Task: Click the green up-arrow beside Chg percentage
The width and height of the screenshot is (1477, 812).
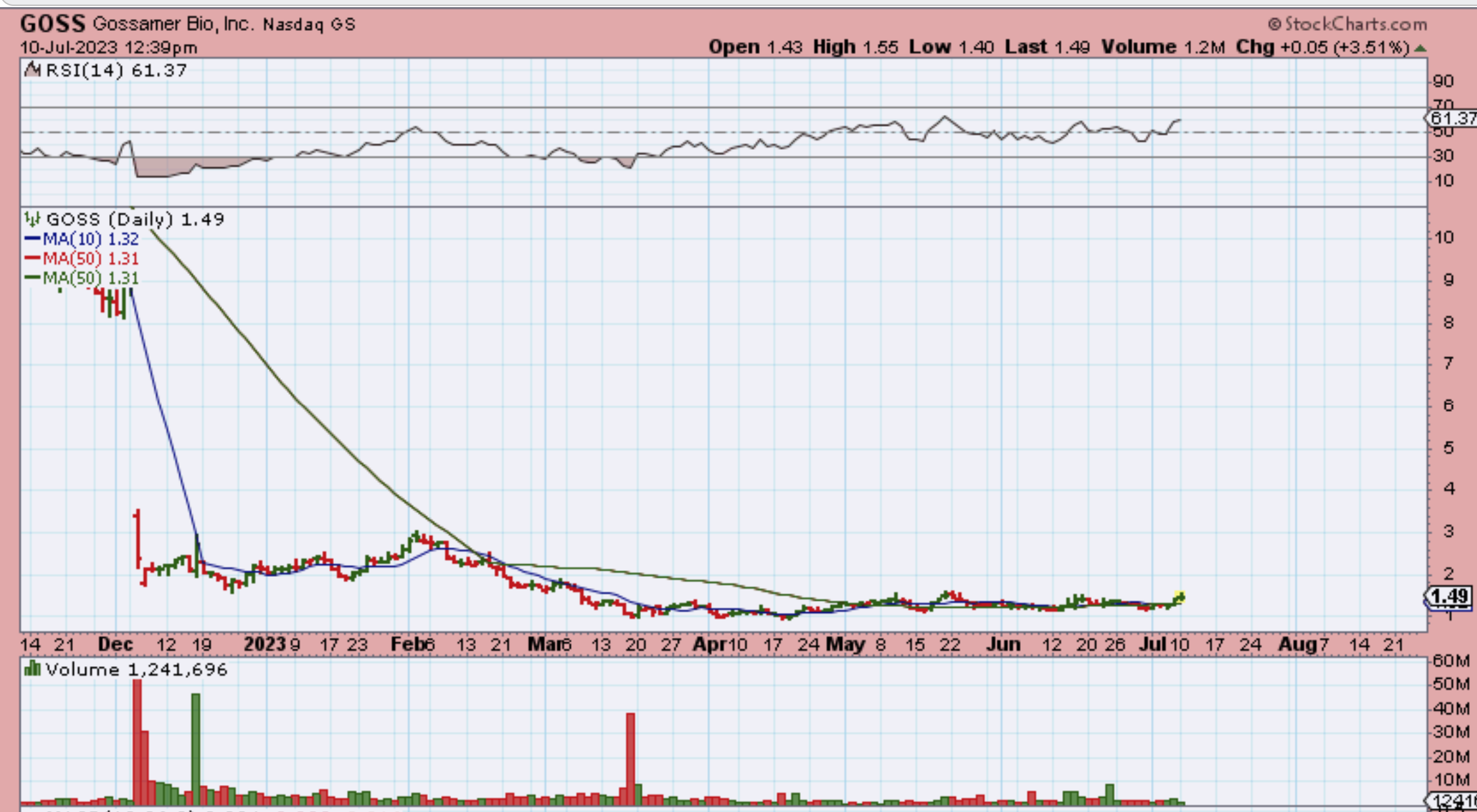Action: 1420,48
